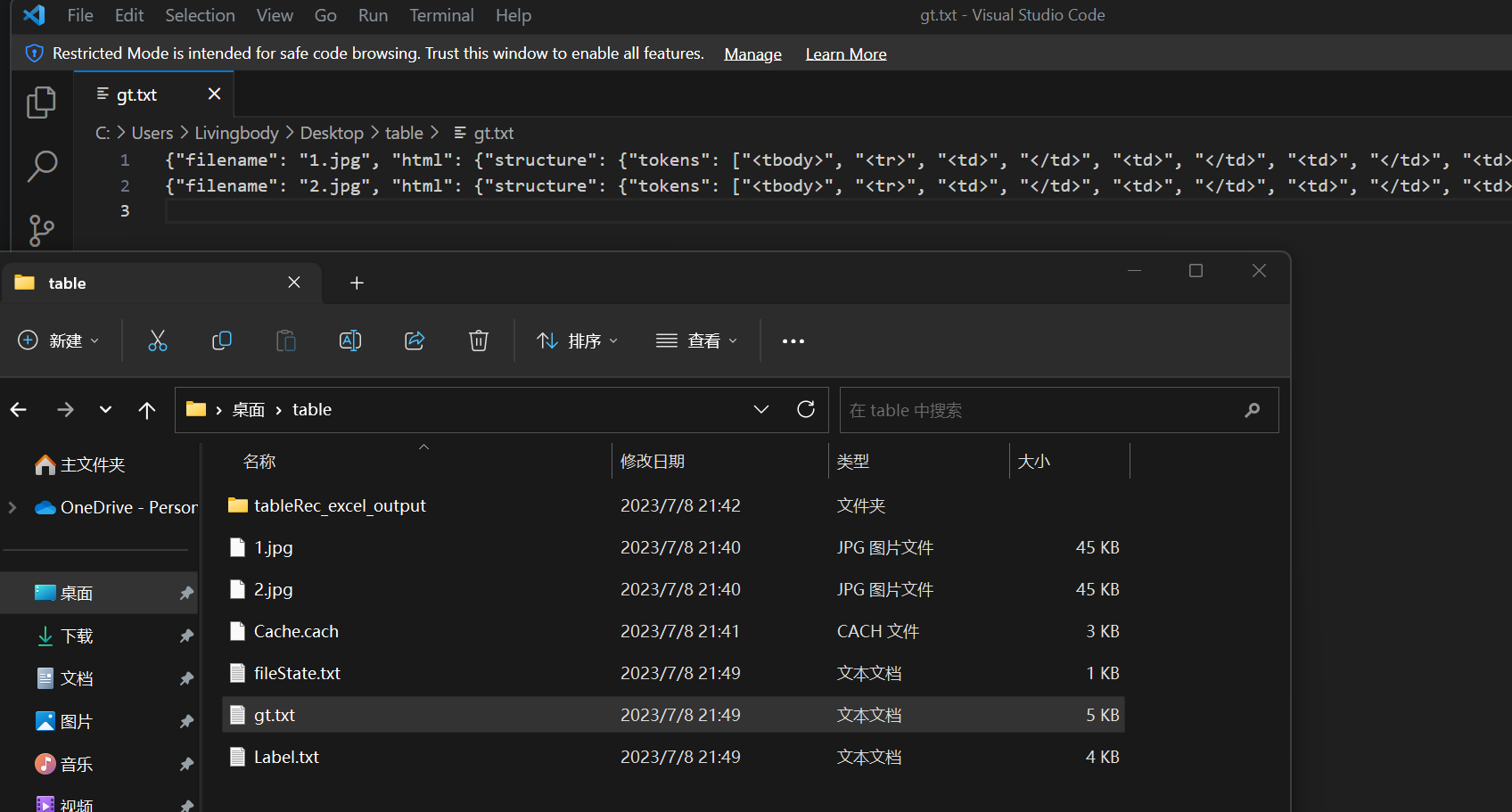Screen dimensions: 1512x812
Task: Share the selected file via the share icon
Action: [414, 340]
